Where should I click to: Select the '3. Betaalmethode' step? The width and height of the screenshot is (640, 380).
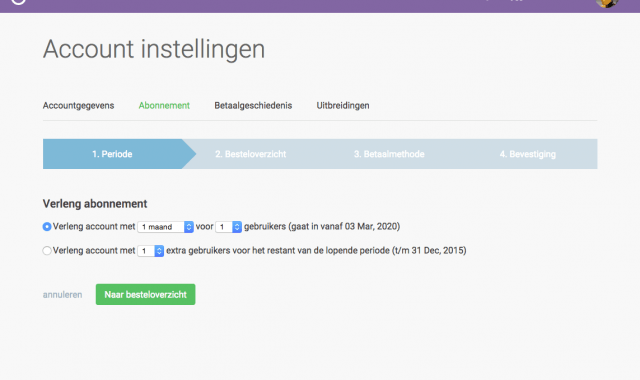[389, 154]
